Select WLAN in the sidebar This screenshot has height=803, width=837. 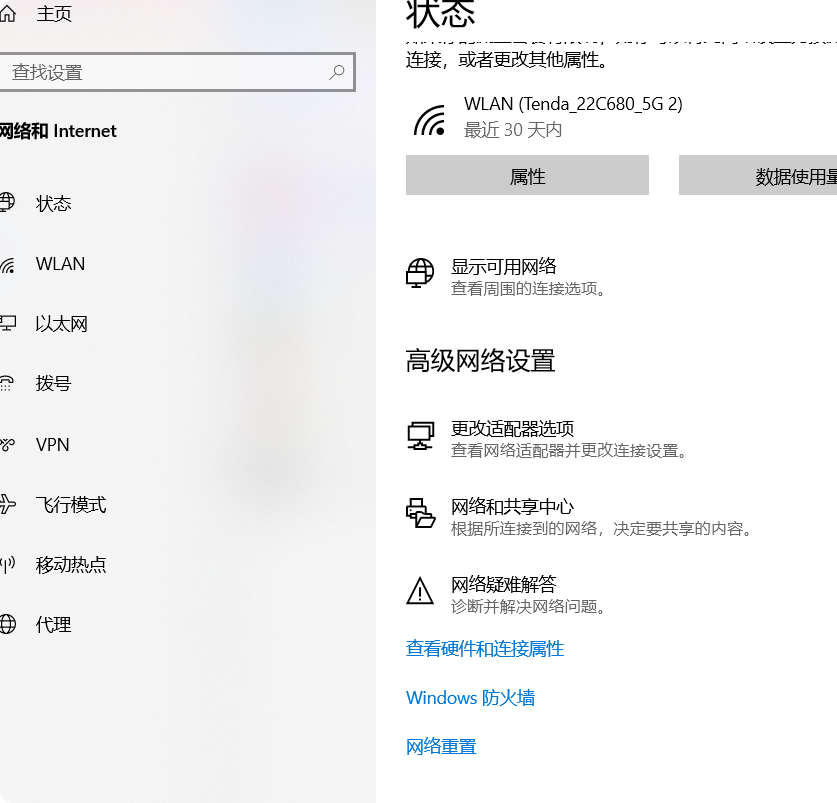[x=60, y=264]
